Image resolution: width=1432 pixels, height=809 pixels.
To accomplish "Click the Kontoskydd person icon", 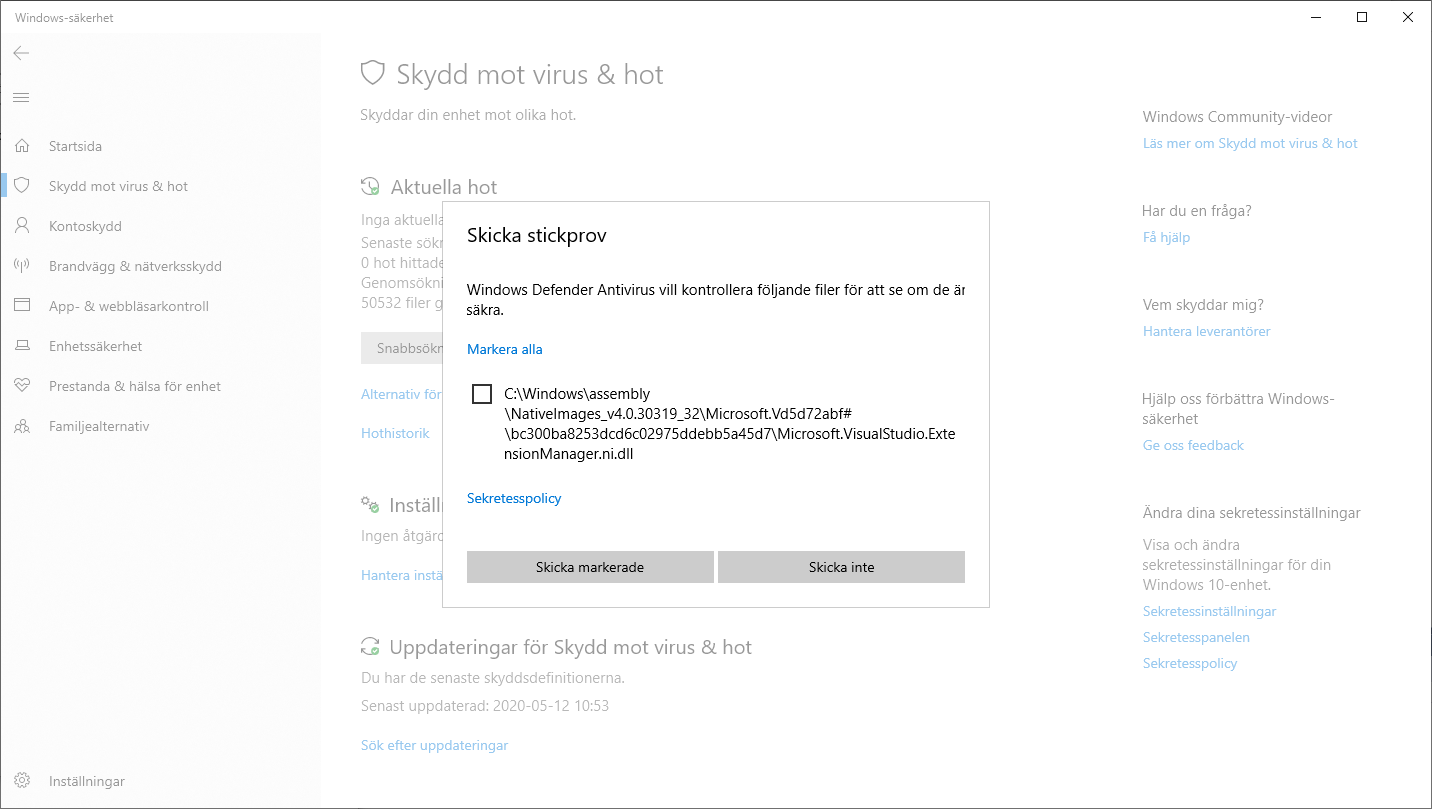I will tap(22, 226).
